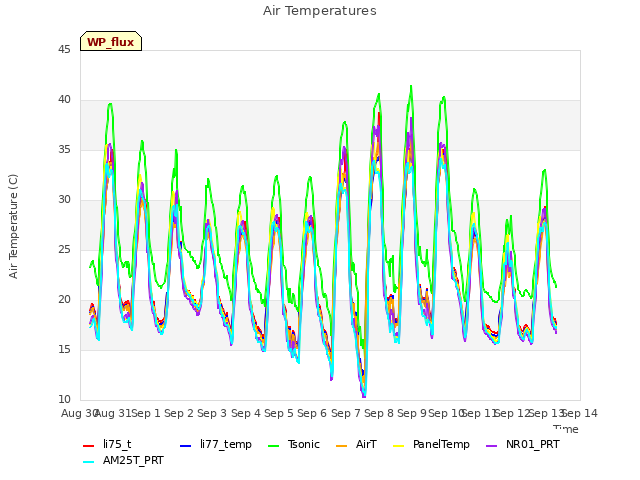Toggle the NR01_PRT legend entry
This screenshot has height=480, width=640.
[522, 444]
